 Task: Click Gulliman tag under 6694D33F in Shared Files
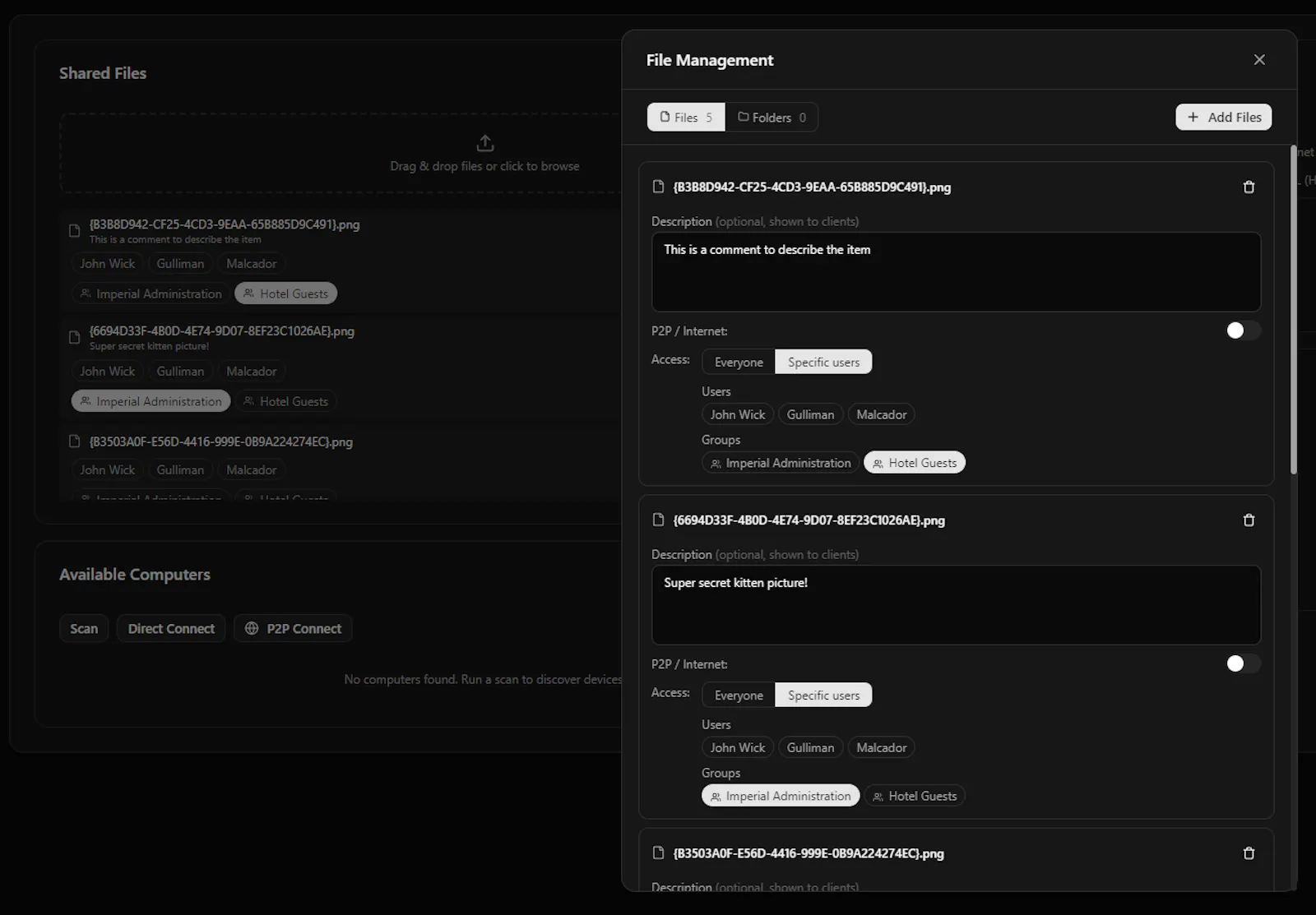coord(180,371)
